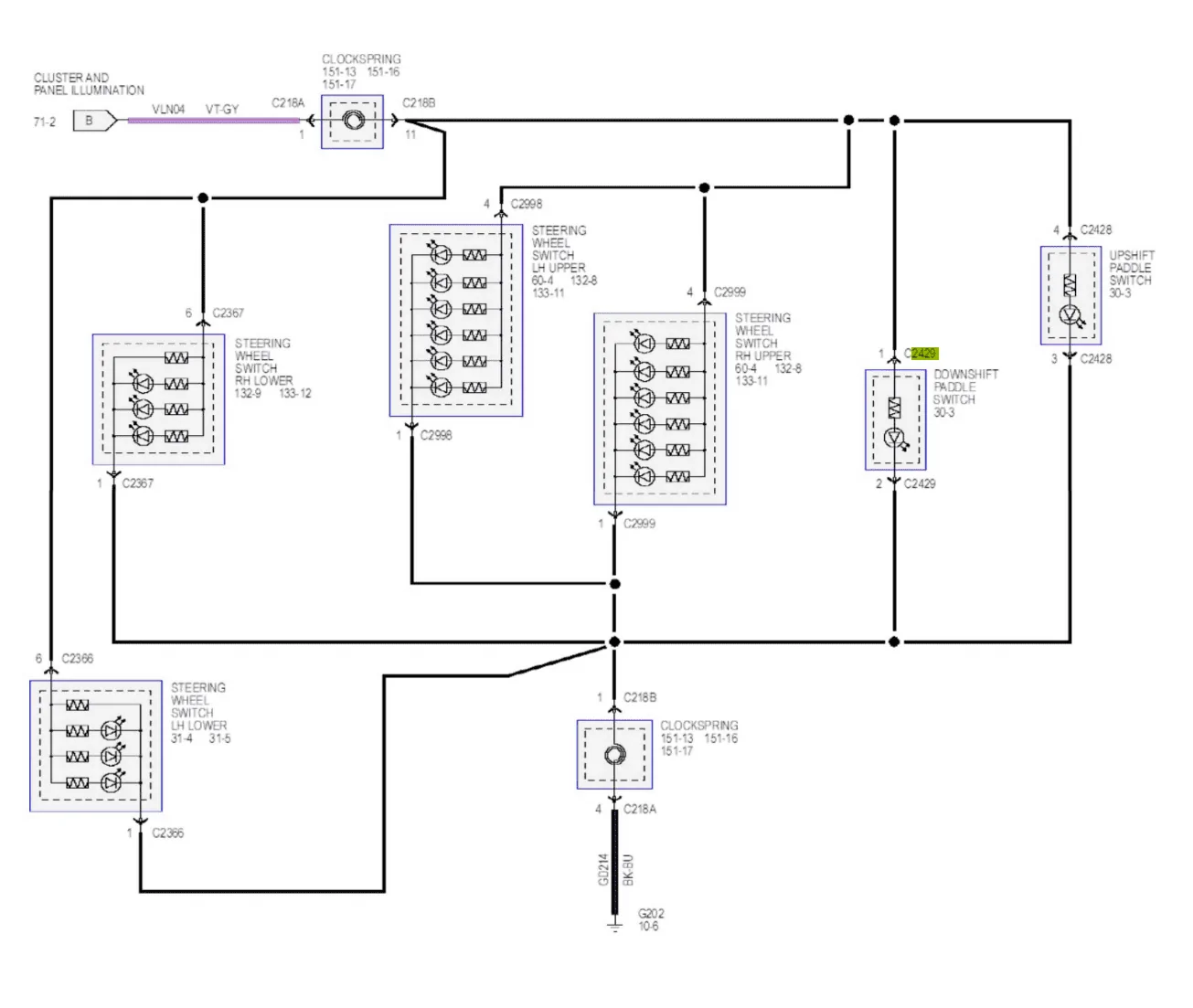Select the thick black GD214 ground wire
1193x1008 pixels.
(x=614, y=862)
